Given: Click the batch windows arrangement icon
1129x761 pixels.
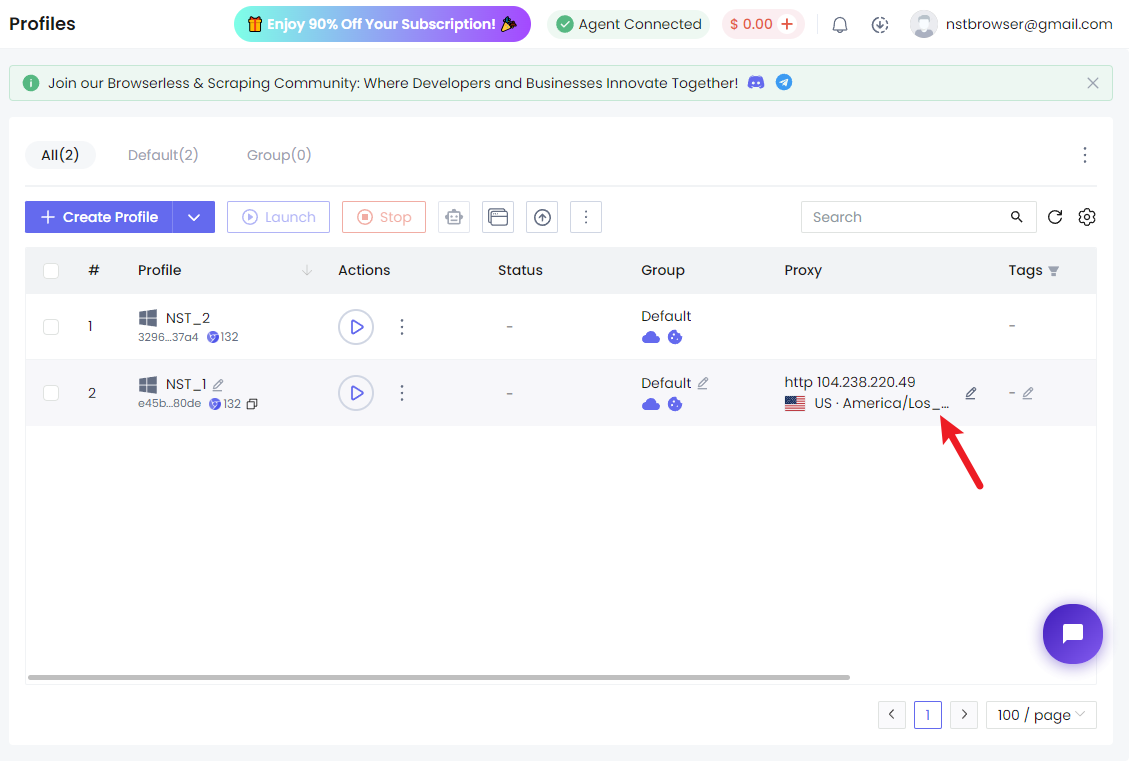Looking at the screenshot, I should (x=497, y=217).
